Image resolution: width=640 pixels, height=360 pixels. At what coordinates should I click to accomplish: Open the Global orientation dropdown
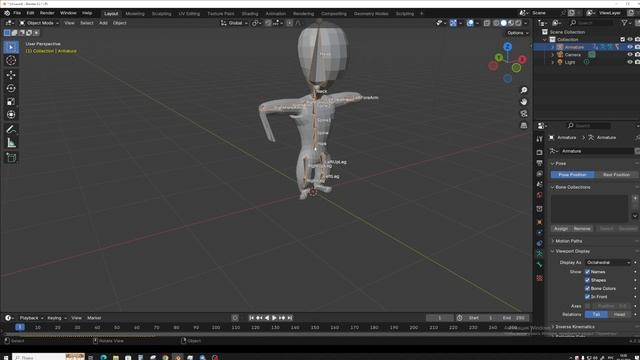point(234,23)
